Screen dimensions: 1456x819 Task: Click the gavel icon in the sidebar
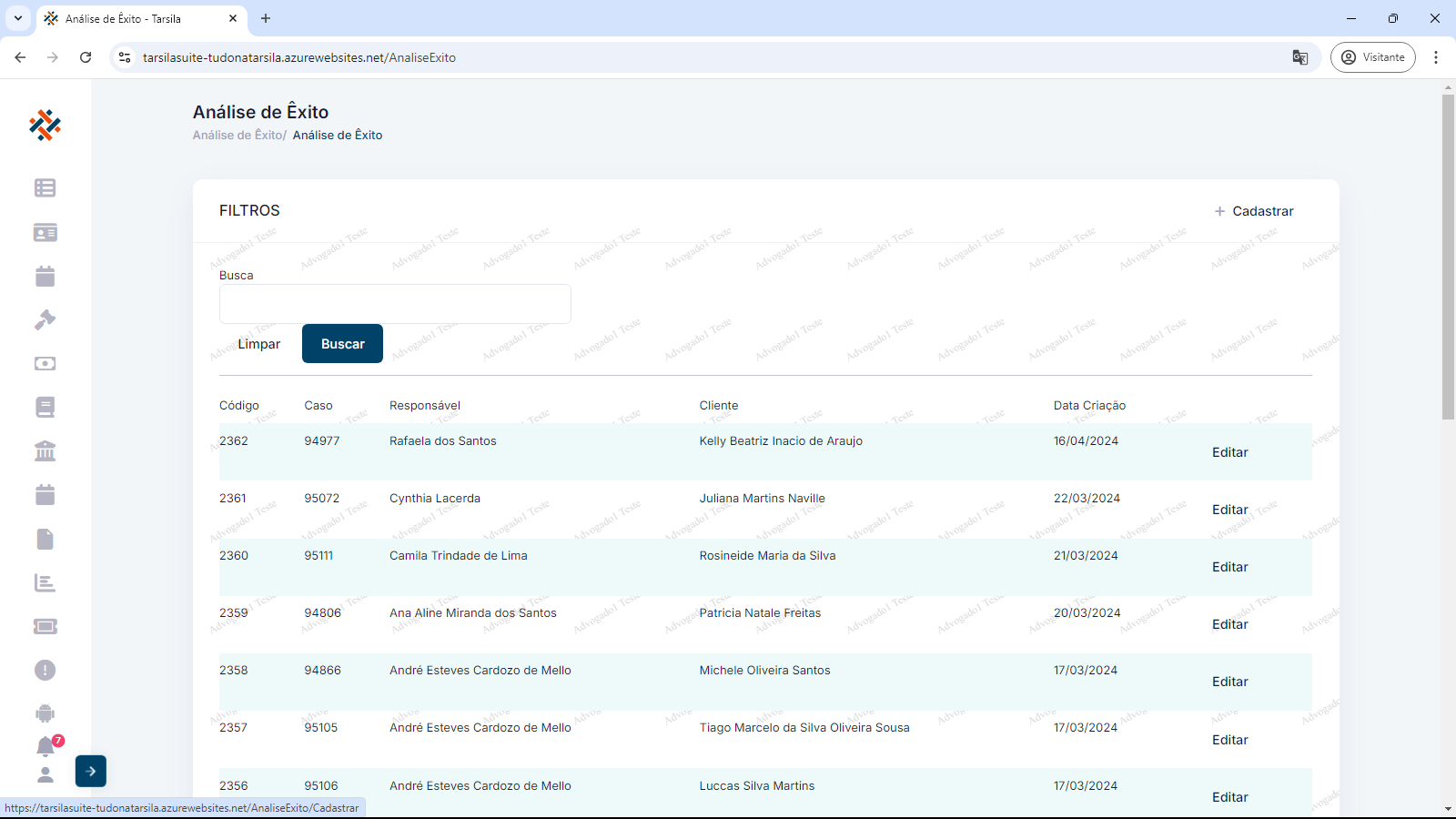point(45,319)
